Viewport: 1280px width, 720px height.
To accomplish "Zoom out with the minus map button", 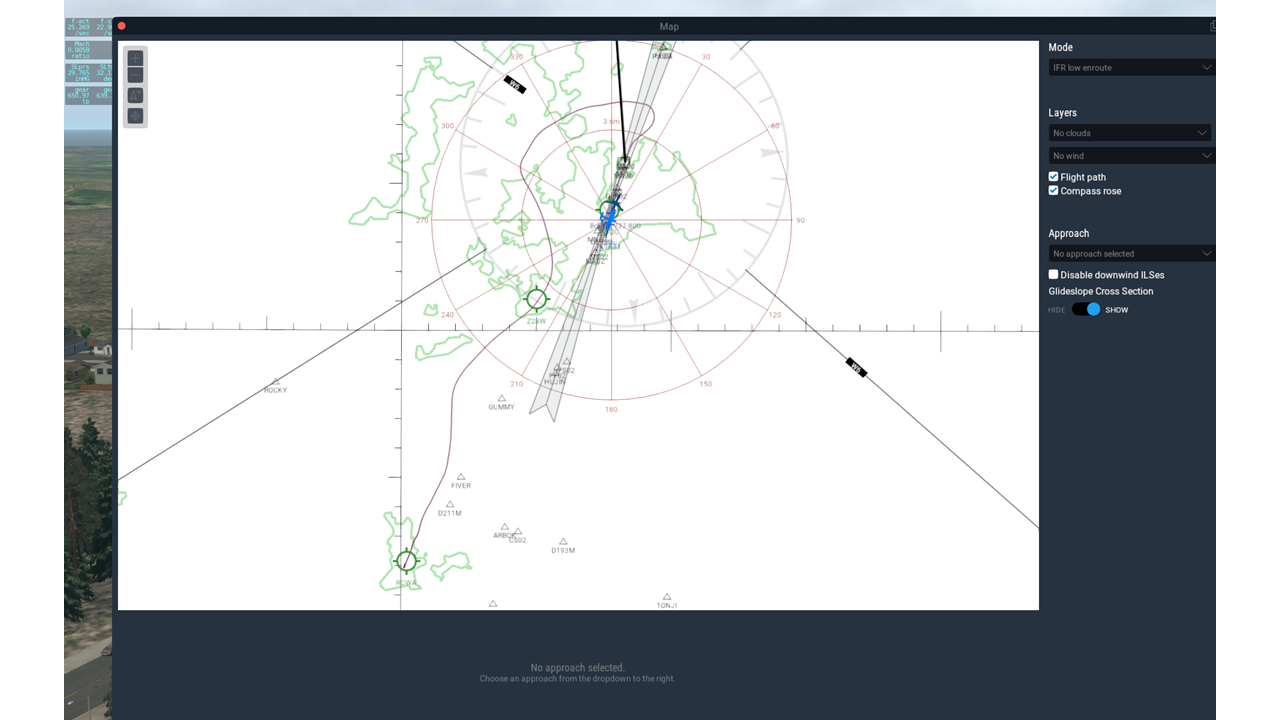I will coord(135,76).
